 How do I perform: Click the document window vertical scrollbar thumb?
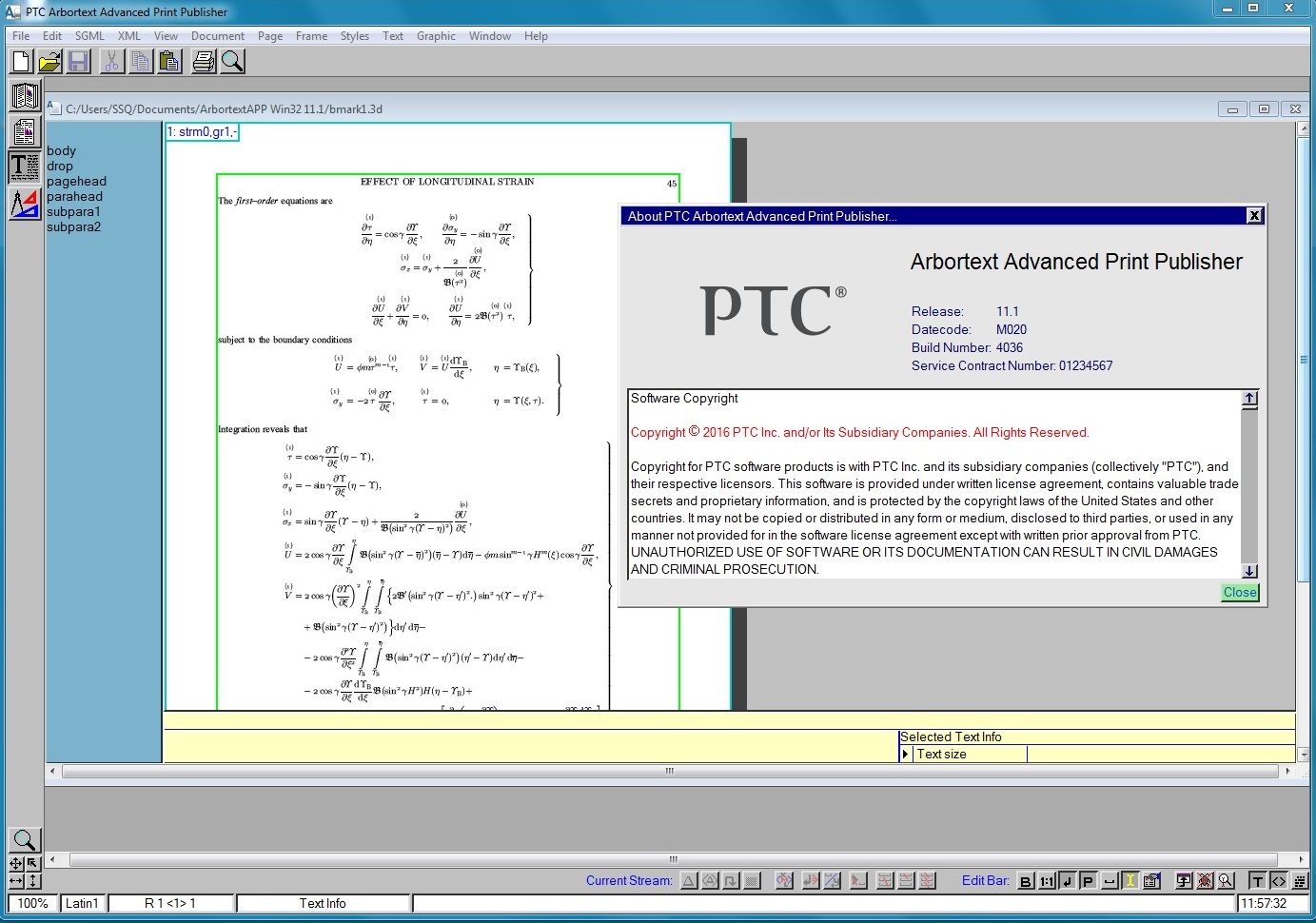coord(1304,359)
